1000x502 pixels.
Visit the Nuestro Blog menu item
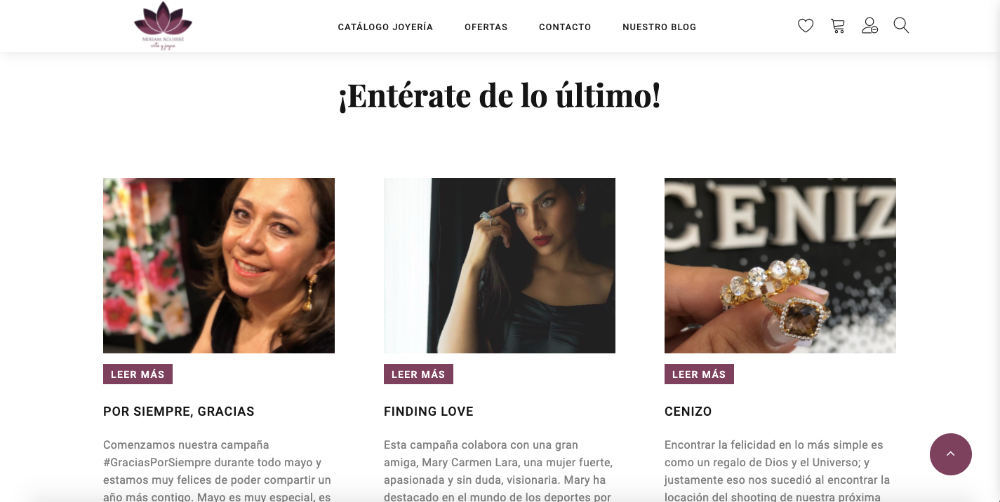(659, 27)
